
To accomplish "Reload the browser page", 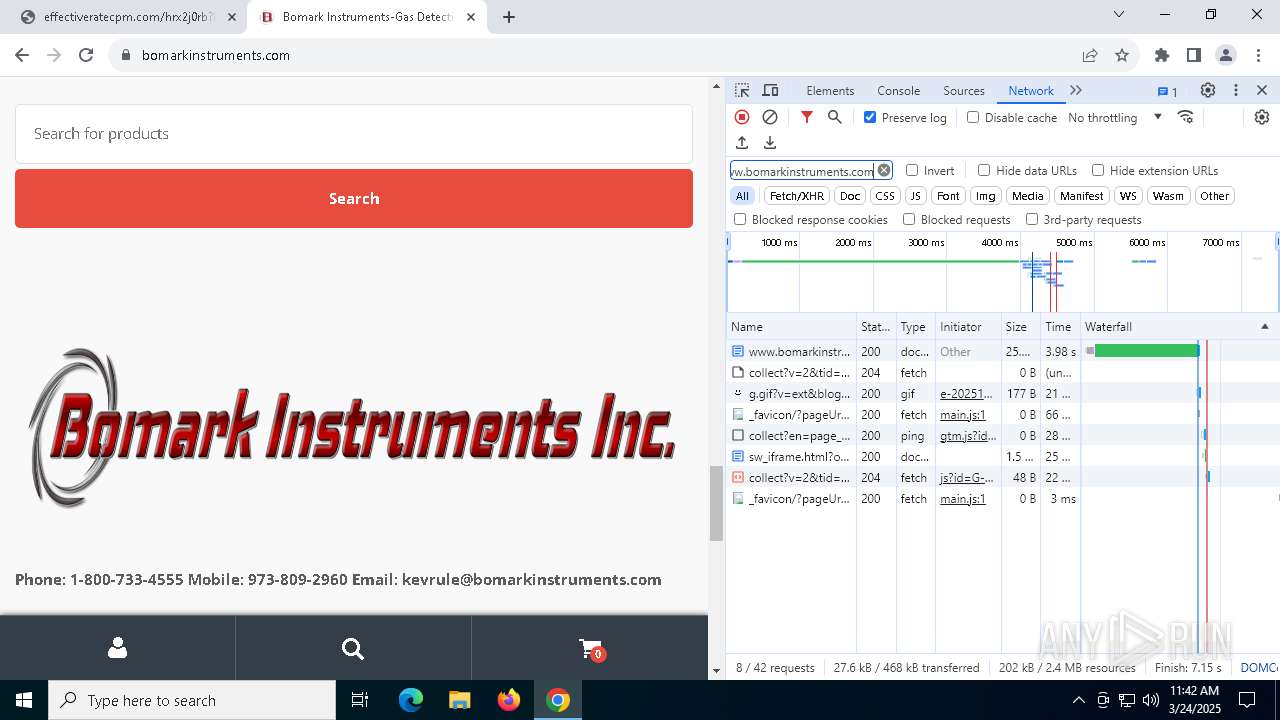I will tap(86, 55).
